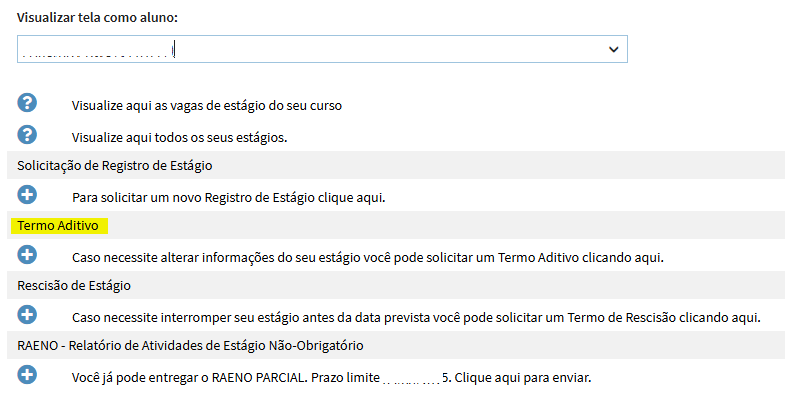Select the 'Rescisão de Estágio' section header
Image resolution: width=785 pixels, height=409 pixels.
click(74, 286)
